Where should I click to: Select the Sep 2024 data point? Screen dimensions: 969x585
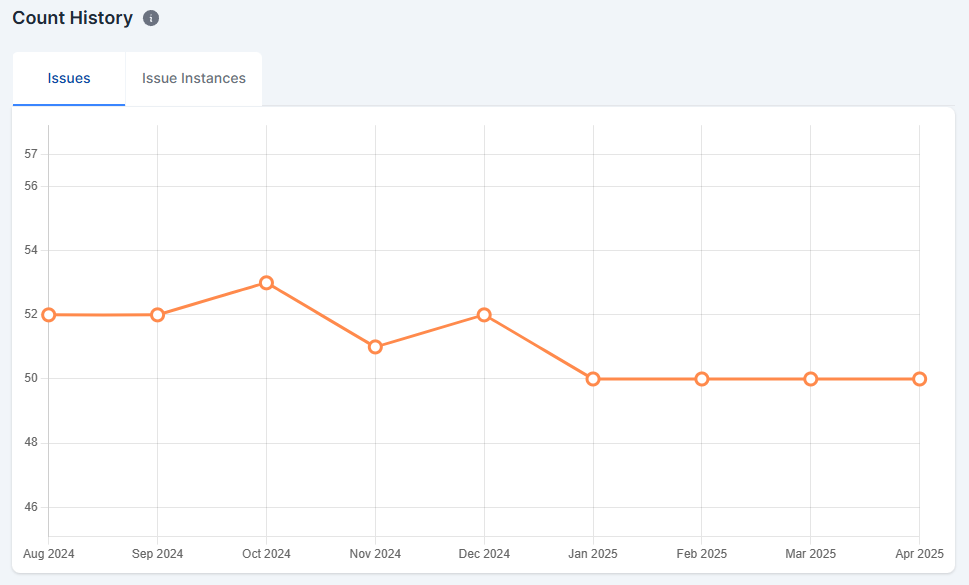(x=157, y=315)
